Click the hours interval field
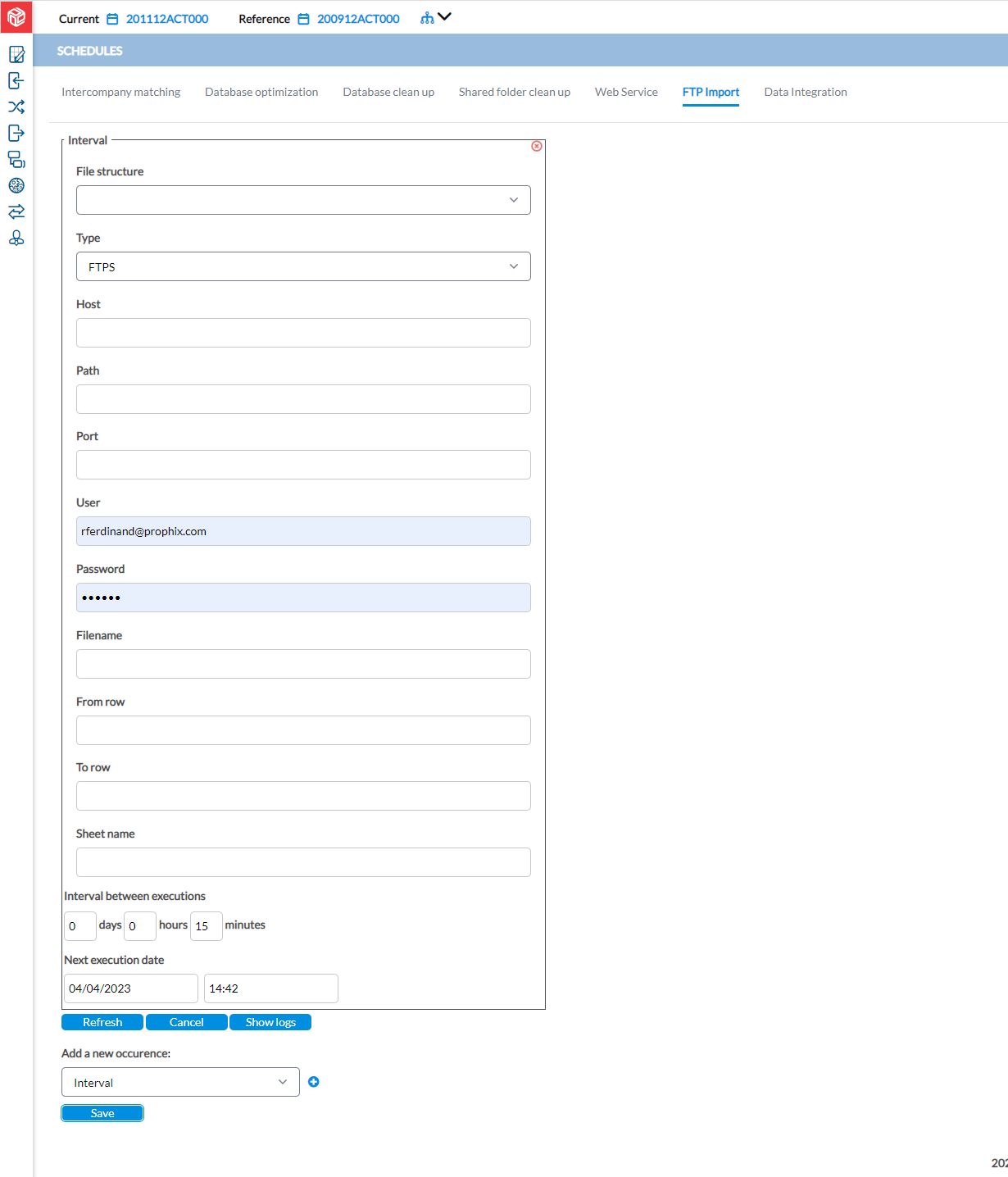The image size is (1008, 1177). click(140, 926)
